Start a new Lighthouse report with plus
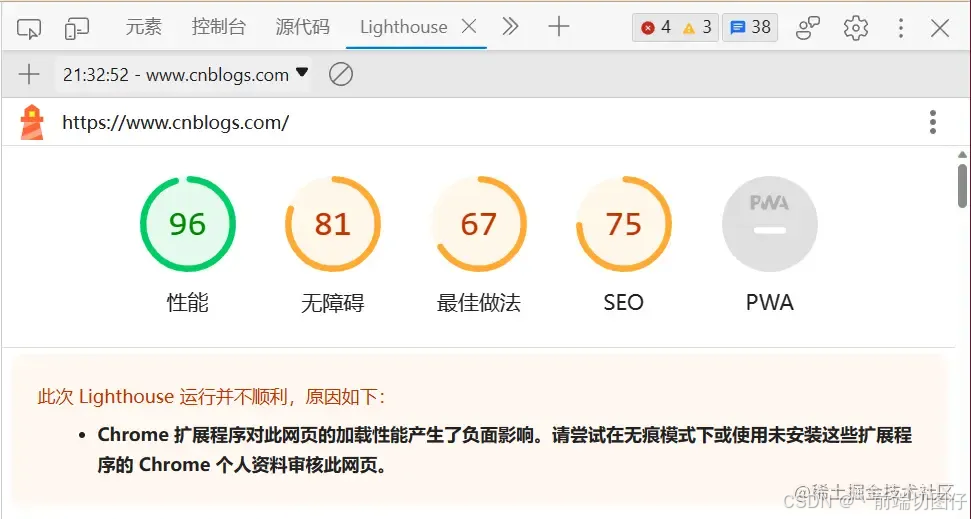Viewport: 971px width, 519px height. coord(29,74)
